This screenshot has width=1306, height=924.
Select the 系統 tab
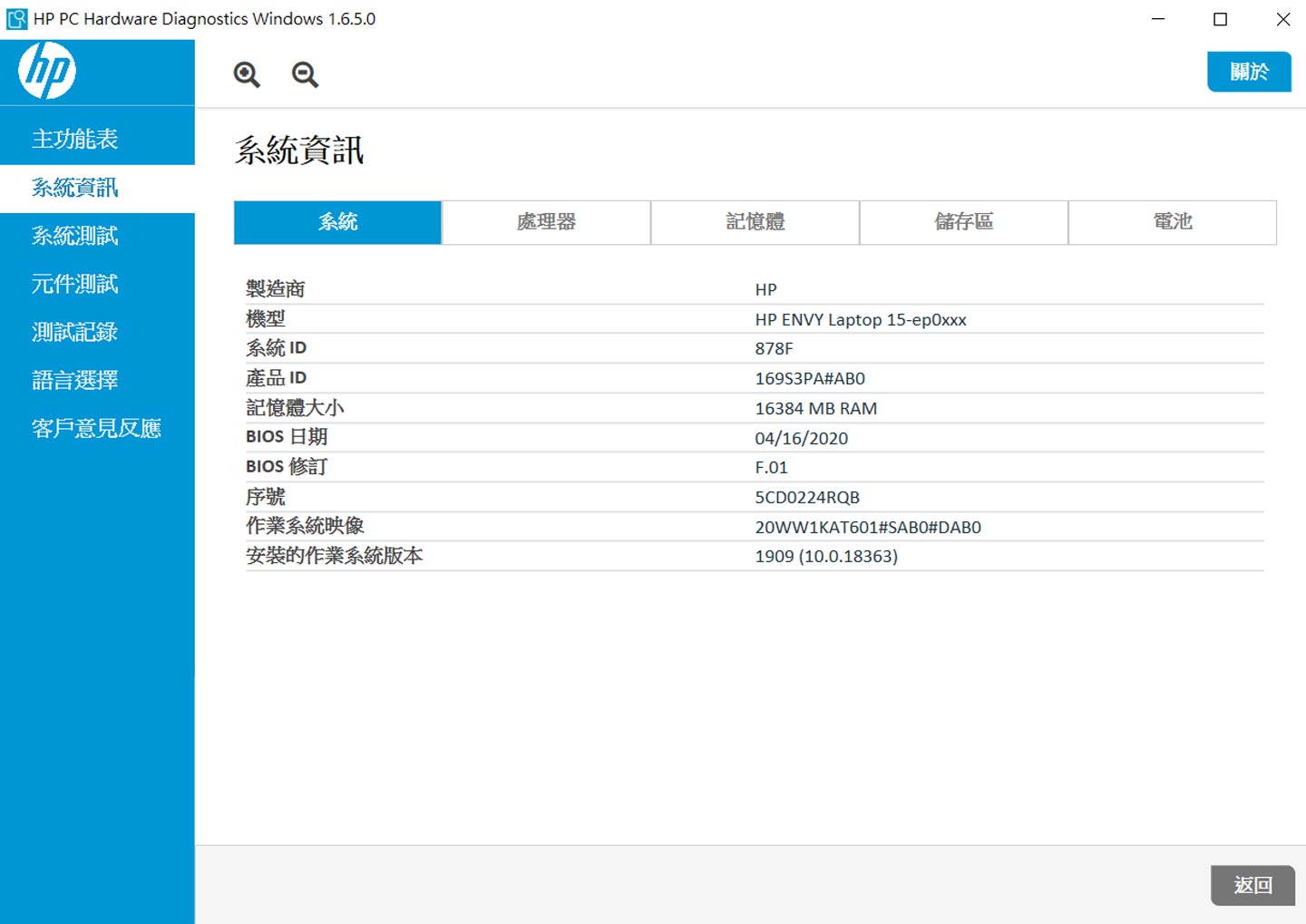click(x=337, y=222)
